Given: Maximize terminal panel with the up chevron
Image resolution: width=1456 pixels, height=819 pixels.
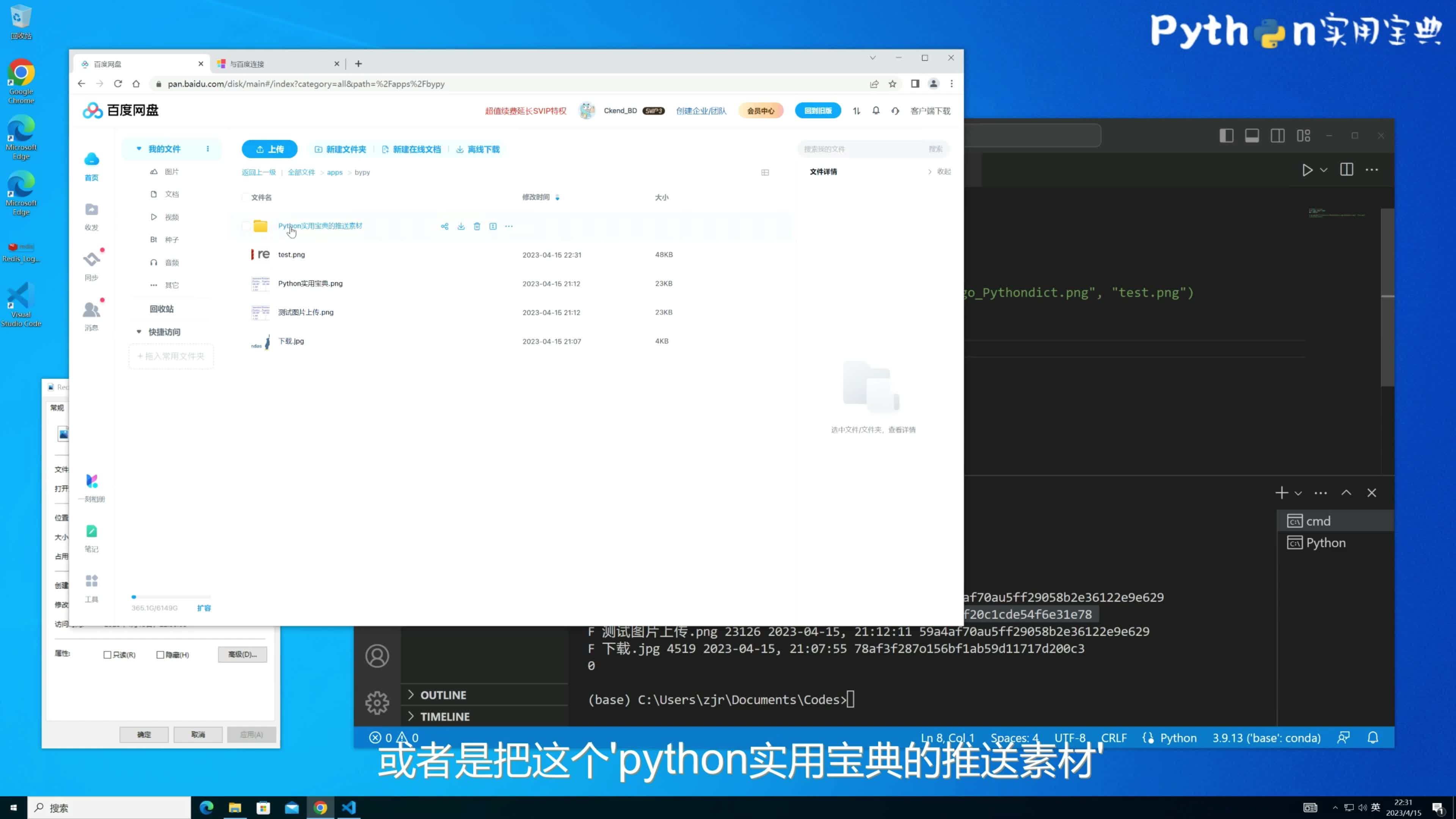Looking at the screenshot, I should [x=1346, y=493].
